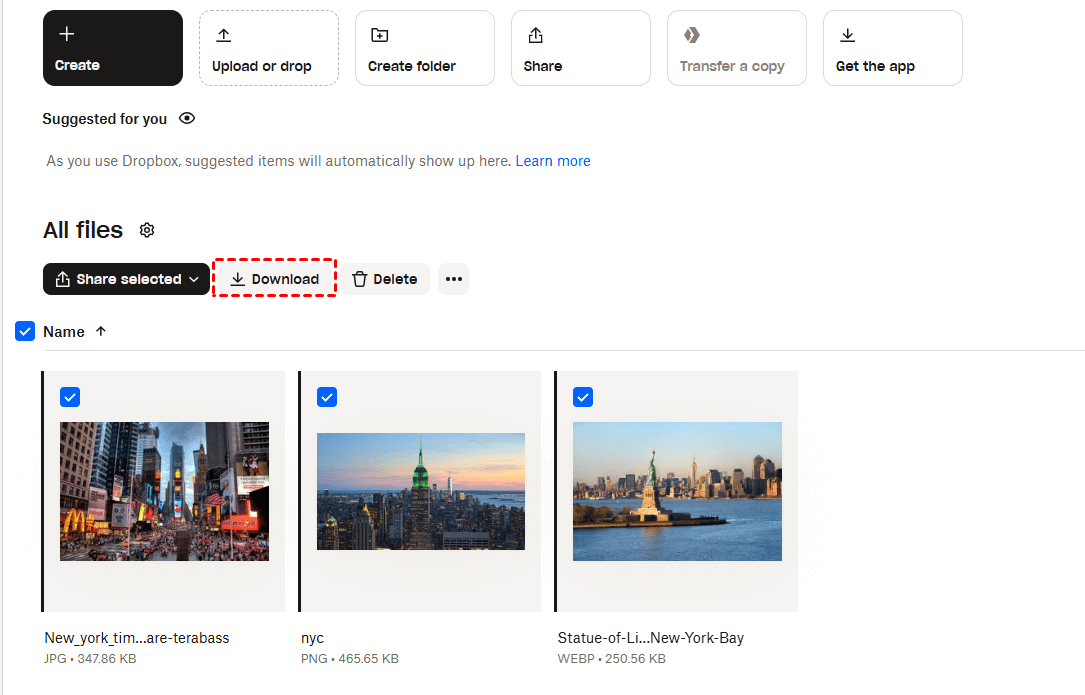Toggle the Suggested for you eye icon
The image size is (1085, 695).
tap(186, 119)
